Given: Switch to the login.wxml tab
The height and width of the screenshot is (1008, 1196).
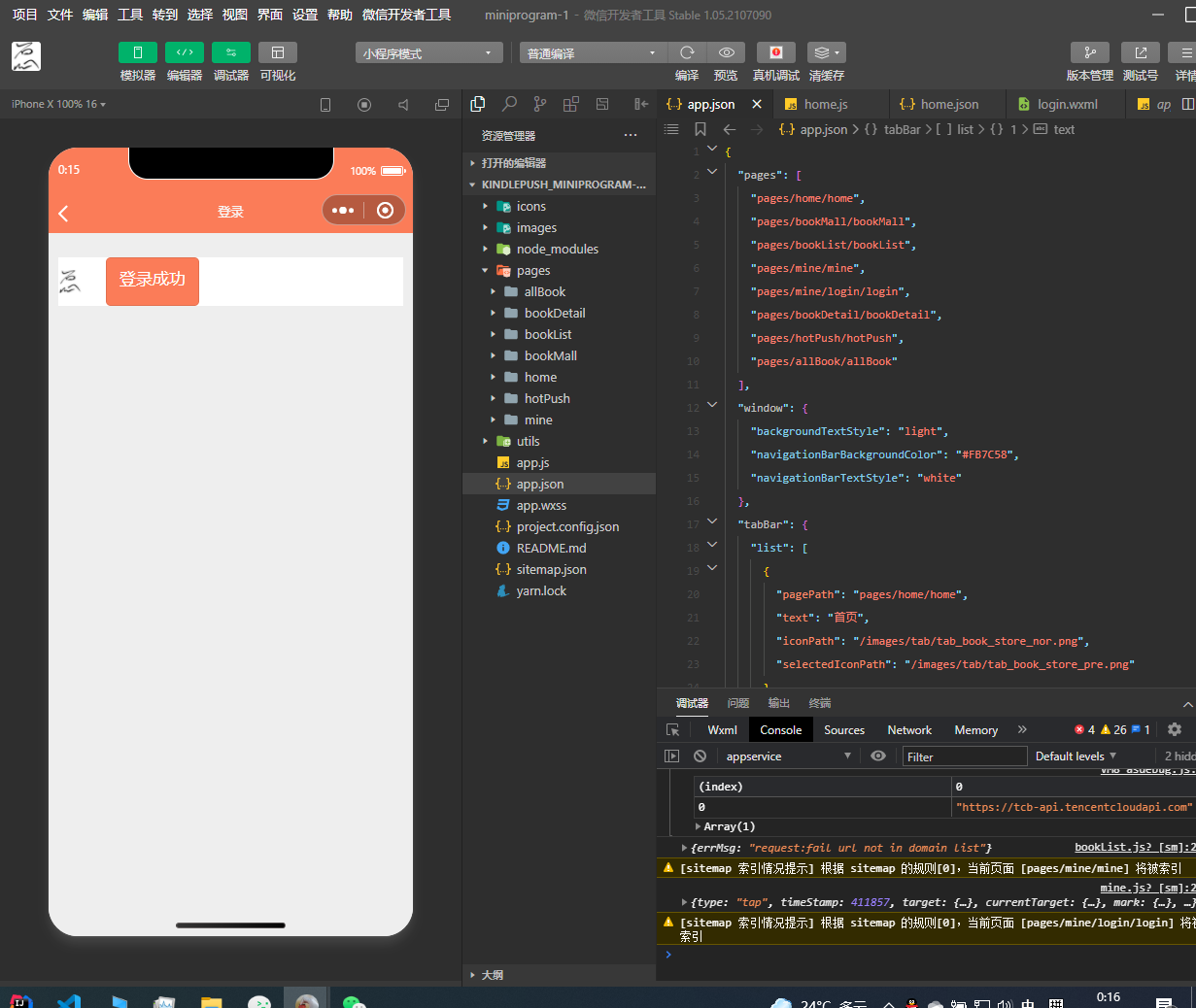Looking at the screenshot, I should tap(1066, 104).
